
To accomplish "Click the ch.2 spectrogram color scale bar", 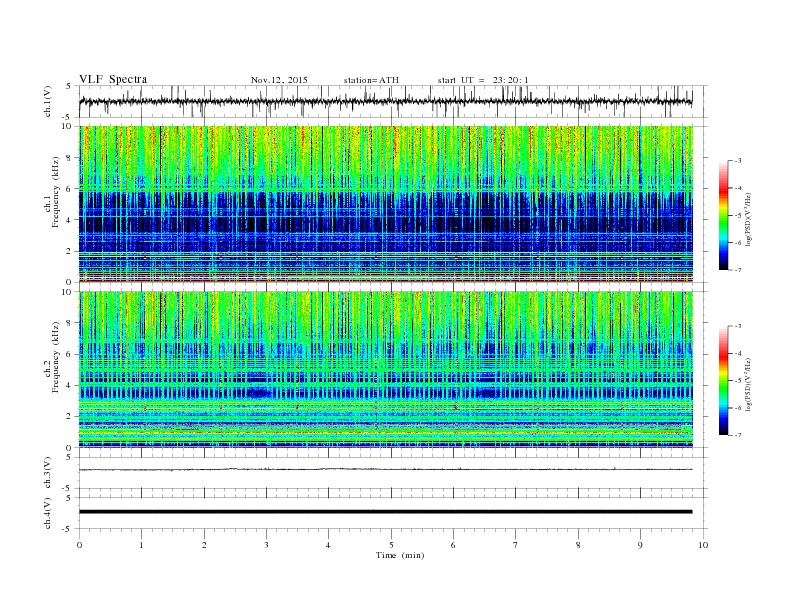I will [x=724, y=380].
